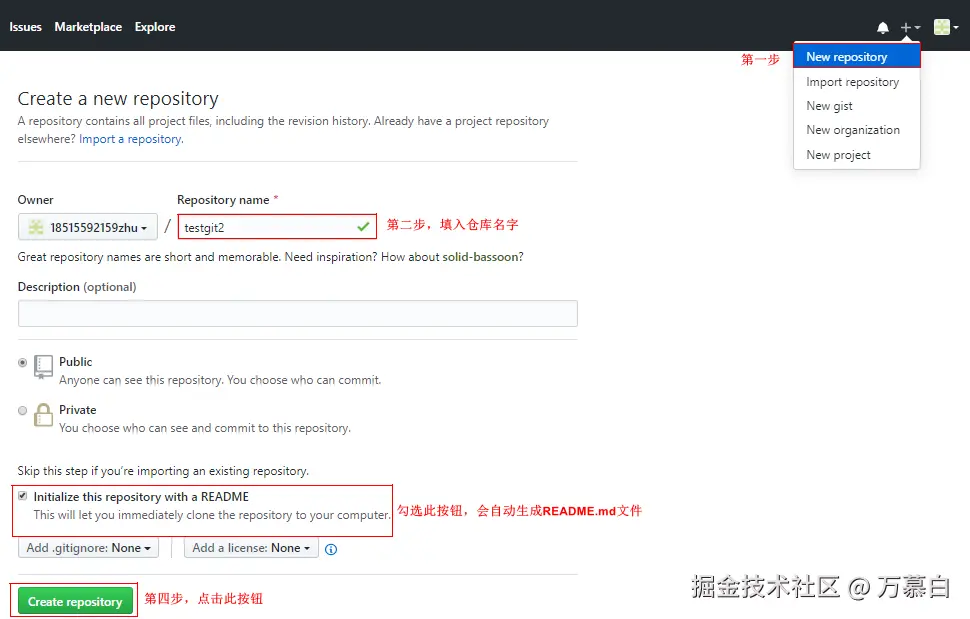Toggle Initialize this repository with a README
Screen dimensions: 970x619
coord(23,496)
